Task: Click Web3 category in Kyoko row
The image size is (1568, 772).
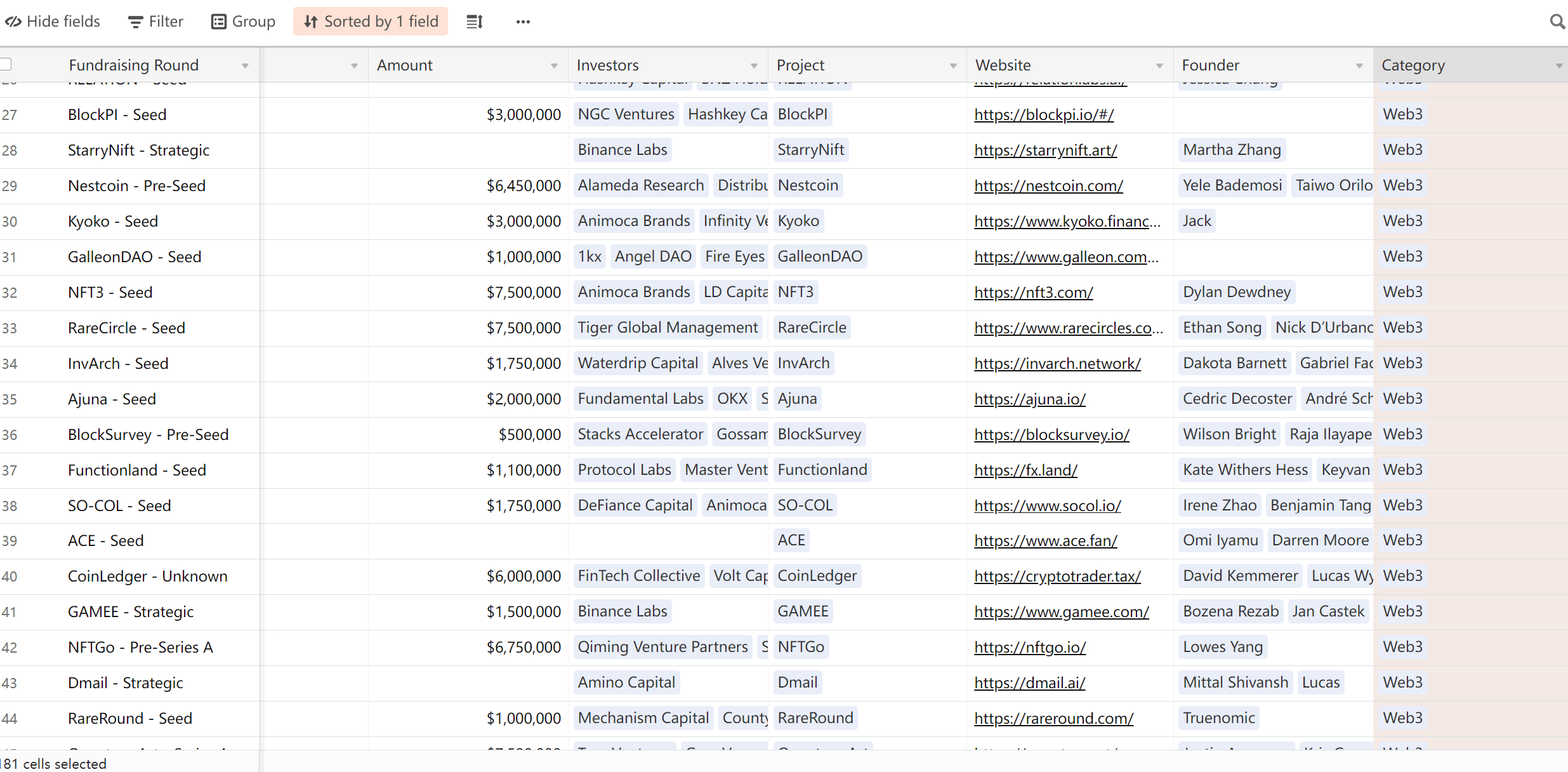Action: pyautogui.click(x=1403, y=221)
